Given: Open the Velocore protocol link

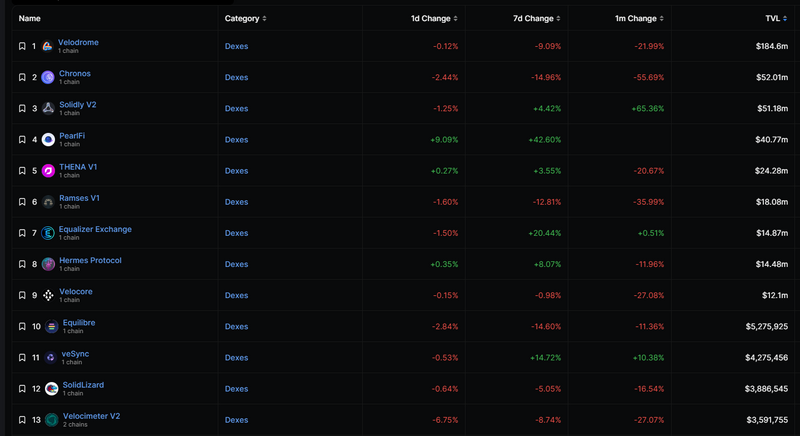Looking at the screenshot, I should 76,291.
